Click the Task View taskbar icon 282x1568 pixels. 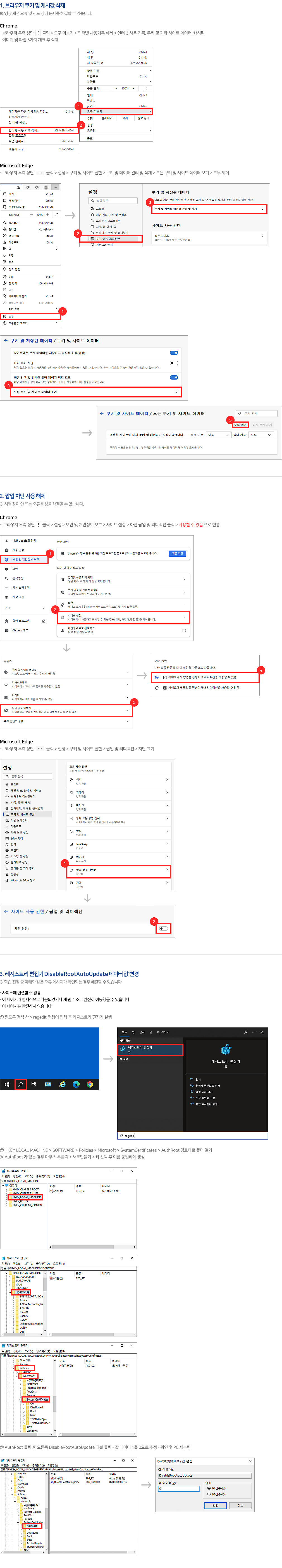coord(34,1084)
